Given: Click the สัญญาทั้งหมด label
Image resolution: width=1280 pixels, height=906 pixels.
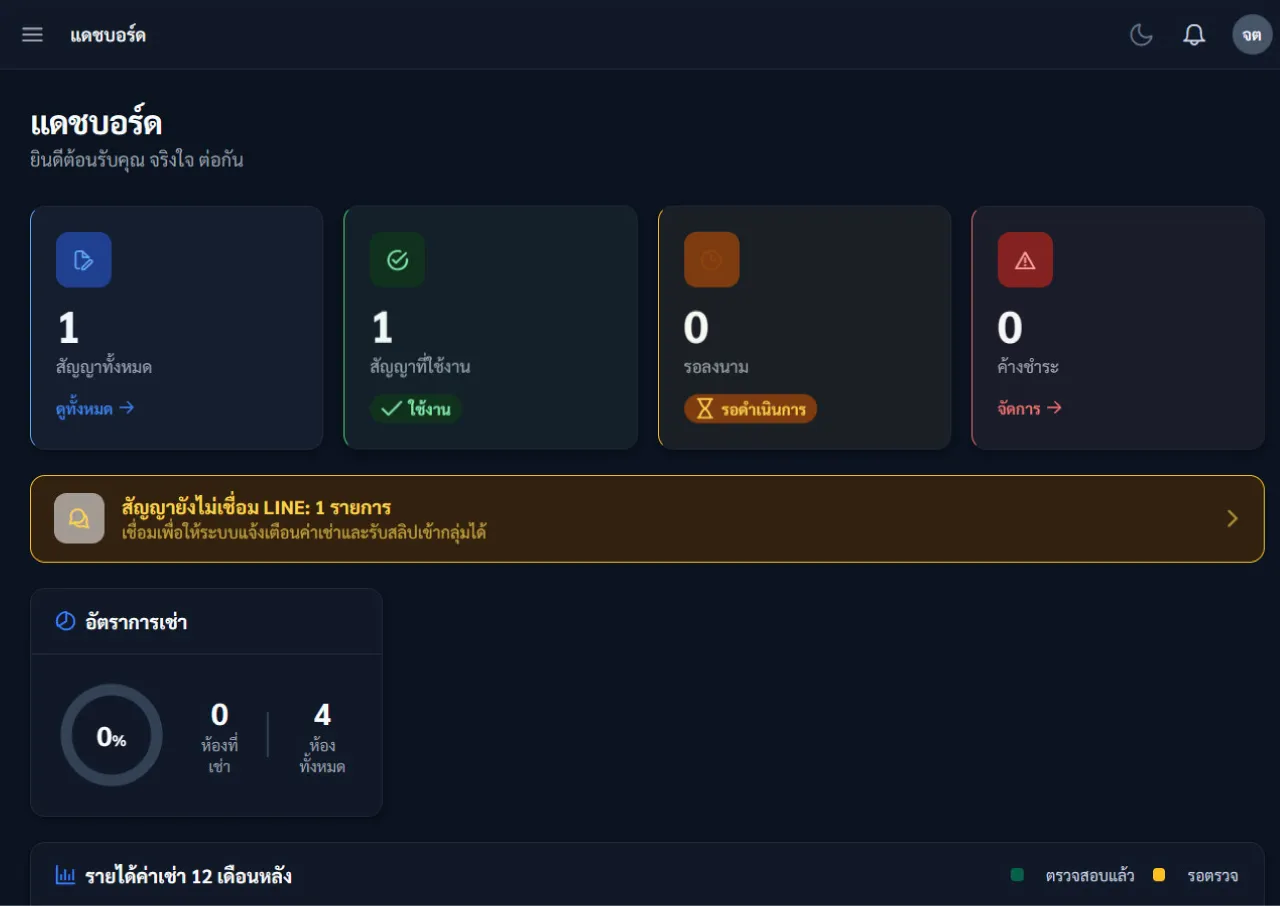Looking at the screenshot, I should coord(104,367).
